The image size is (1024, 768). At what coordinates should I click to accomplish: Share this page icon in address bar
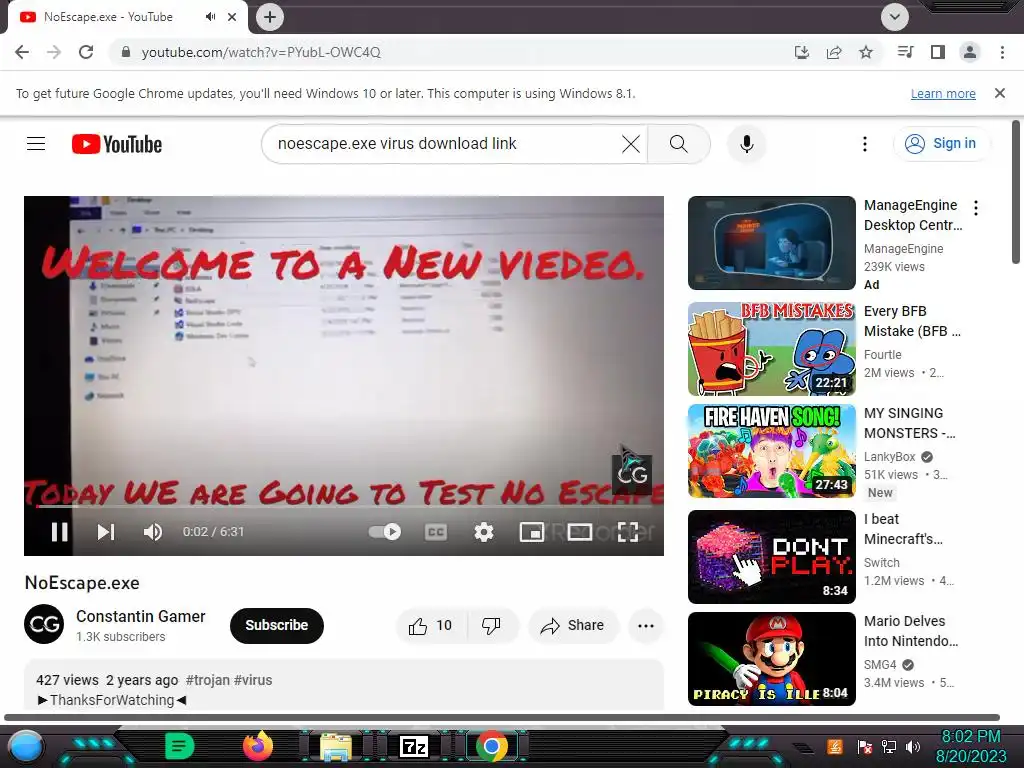tap(834, 52)
